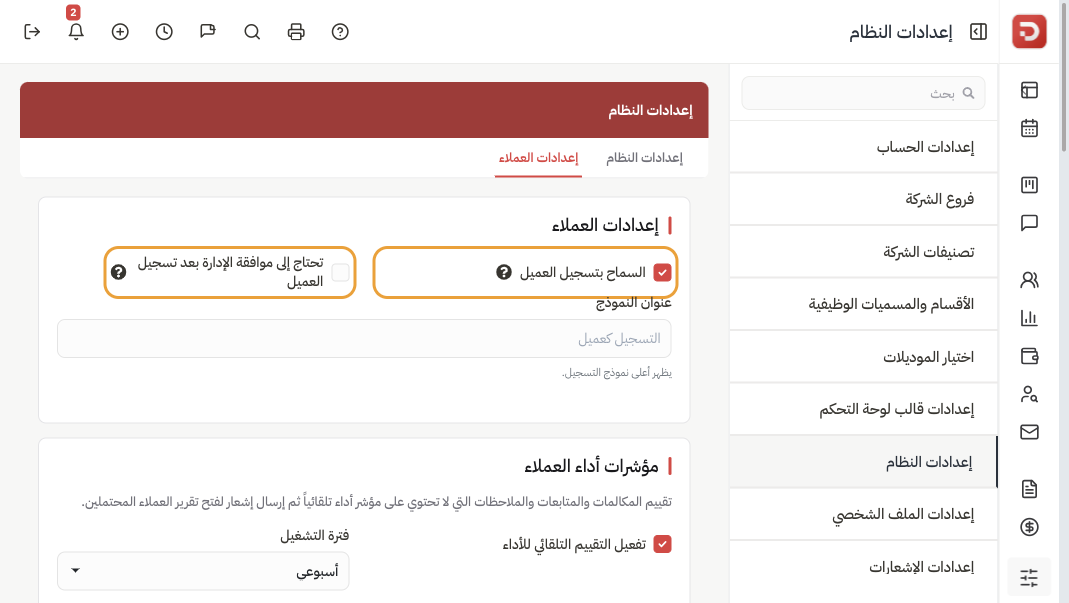Open the notifications bell icon
Viewport: 1069px width, 603px height.
(x=76, y=32)
